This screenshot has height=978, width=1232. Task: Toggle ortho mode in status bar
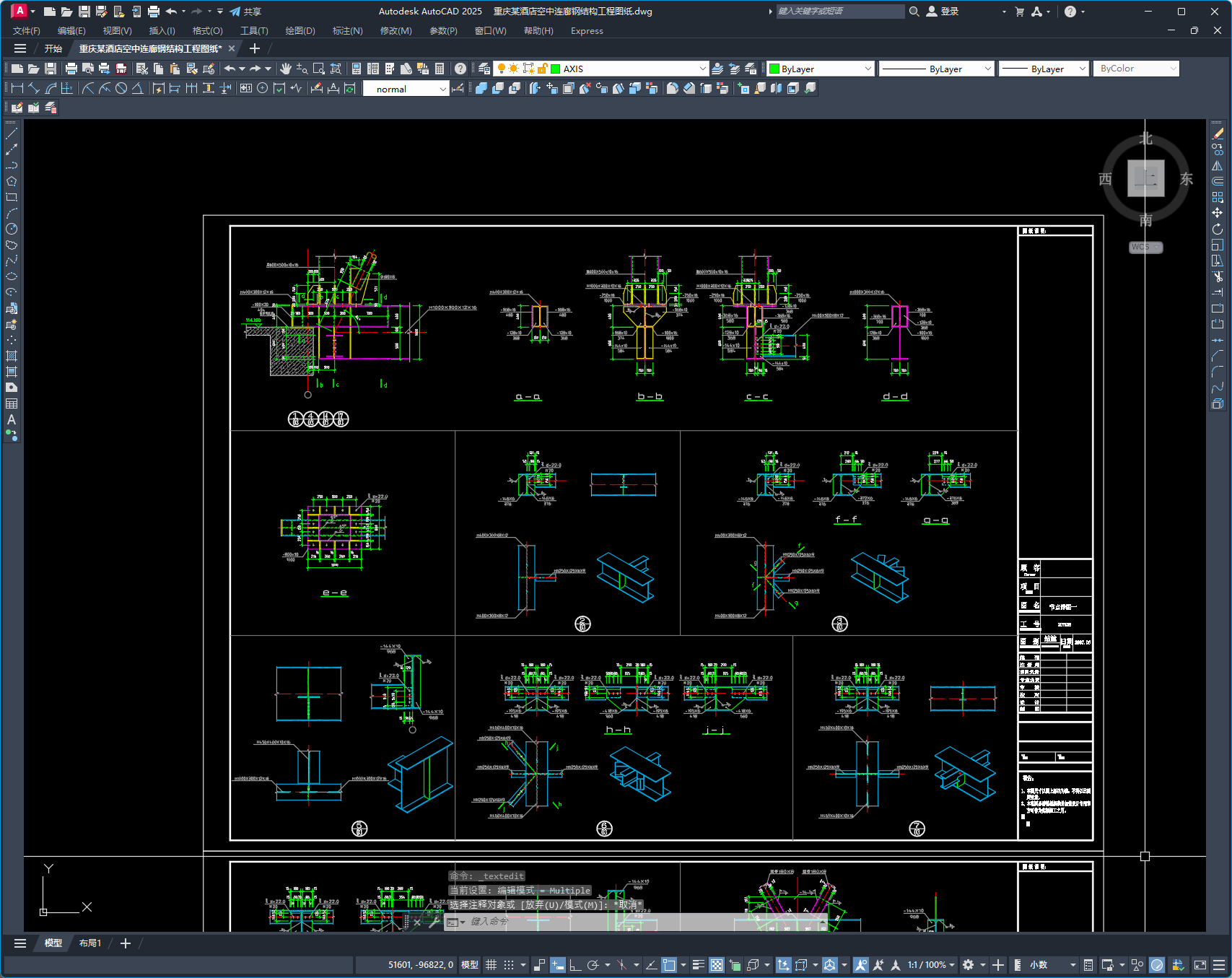(575, 965)
